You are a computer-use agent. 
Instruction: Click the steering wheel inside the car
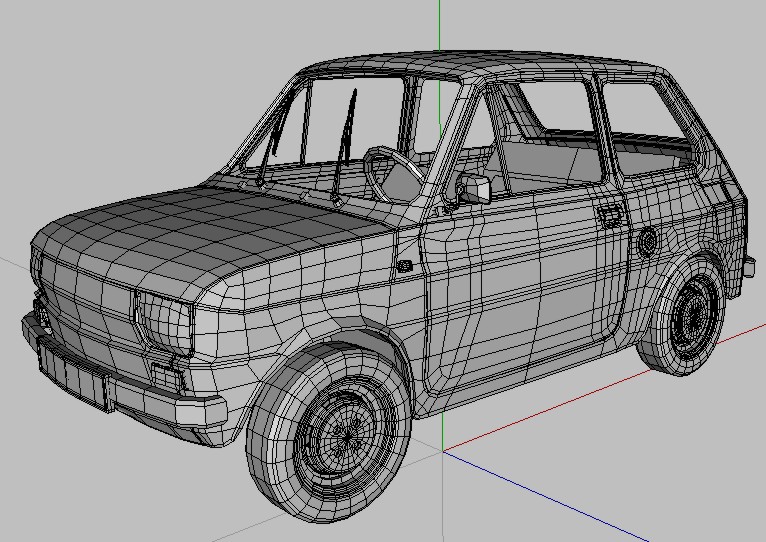pos(393,174)
